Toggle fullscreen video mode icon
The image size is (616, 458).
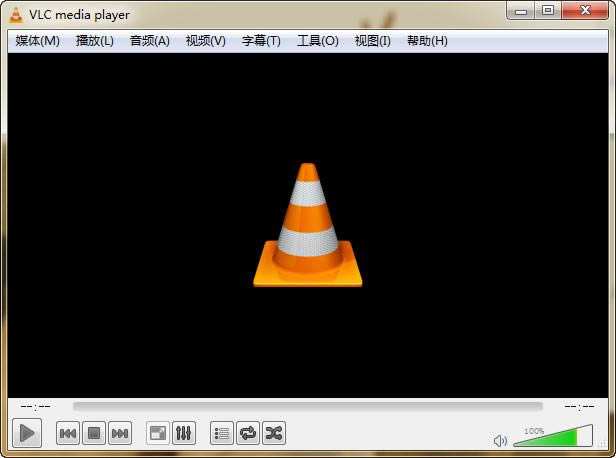pyautogui.click(x=158, y=433)
